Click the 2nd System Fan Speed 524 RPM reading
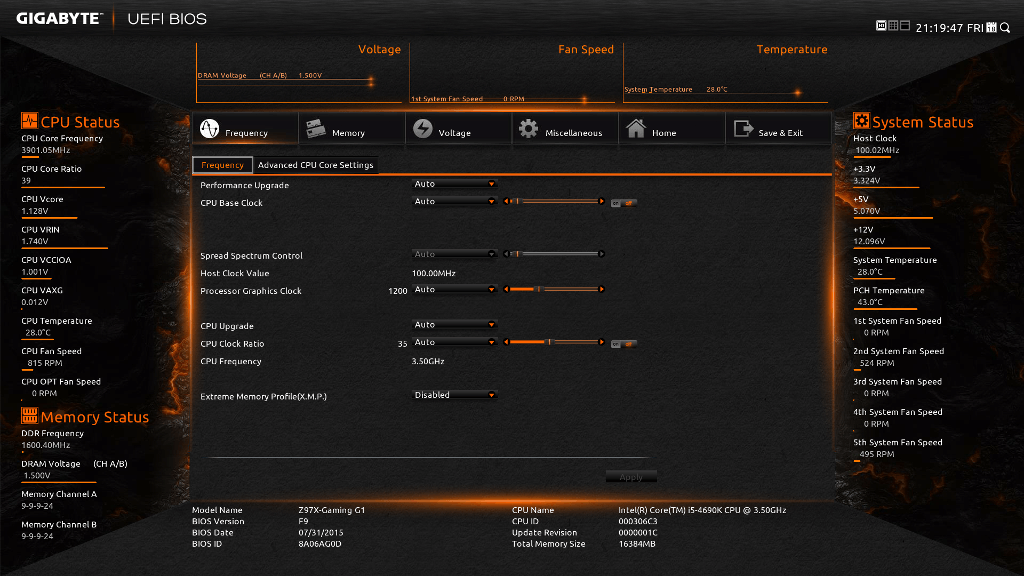 point(877,363)
